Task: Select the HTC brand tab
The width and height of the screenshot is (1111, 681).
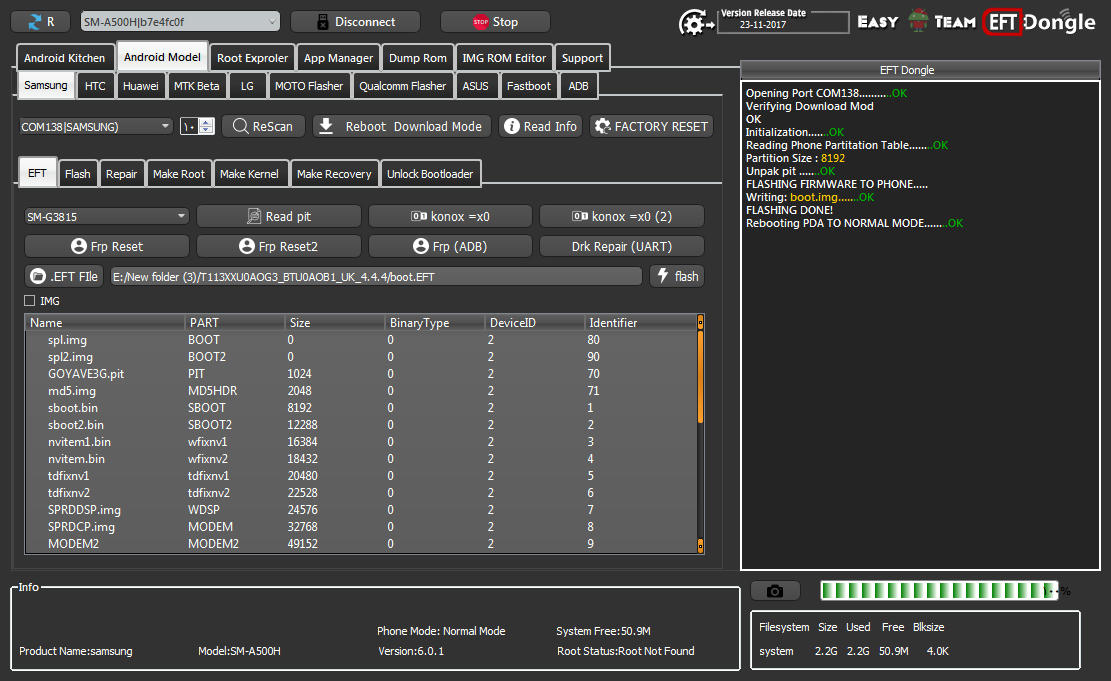Action: click(x=95, y=86)
